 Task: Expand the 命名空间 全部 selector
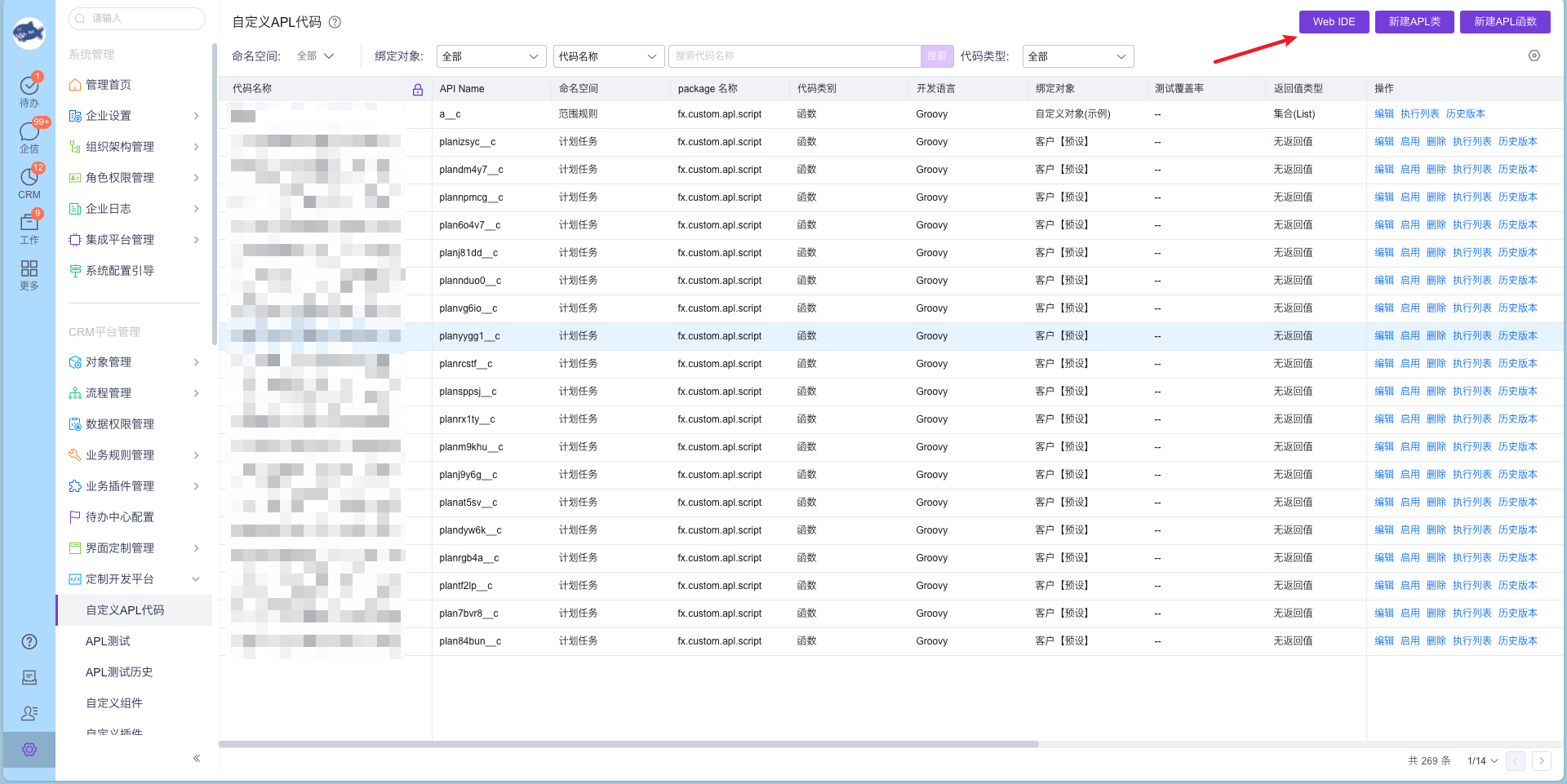[x=316, y=56]
